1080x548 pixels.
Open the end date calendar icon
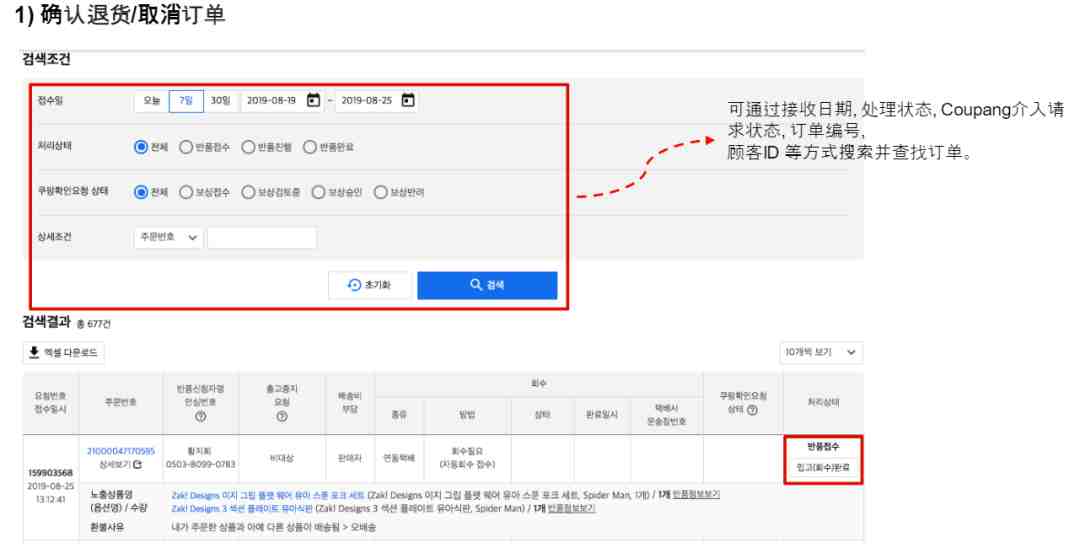(x=408, y=101)
